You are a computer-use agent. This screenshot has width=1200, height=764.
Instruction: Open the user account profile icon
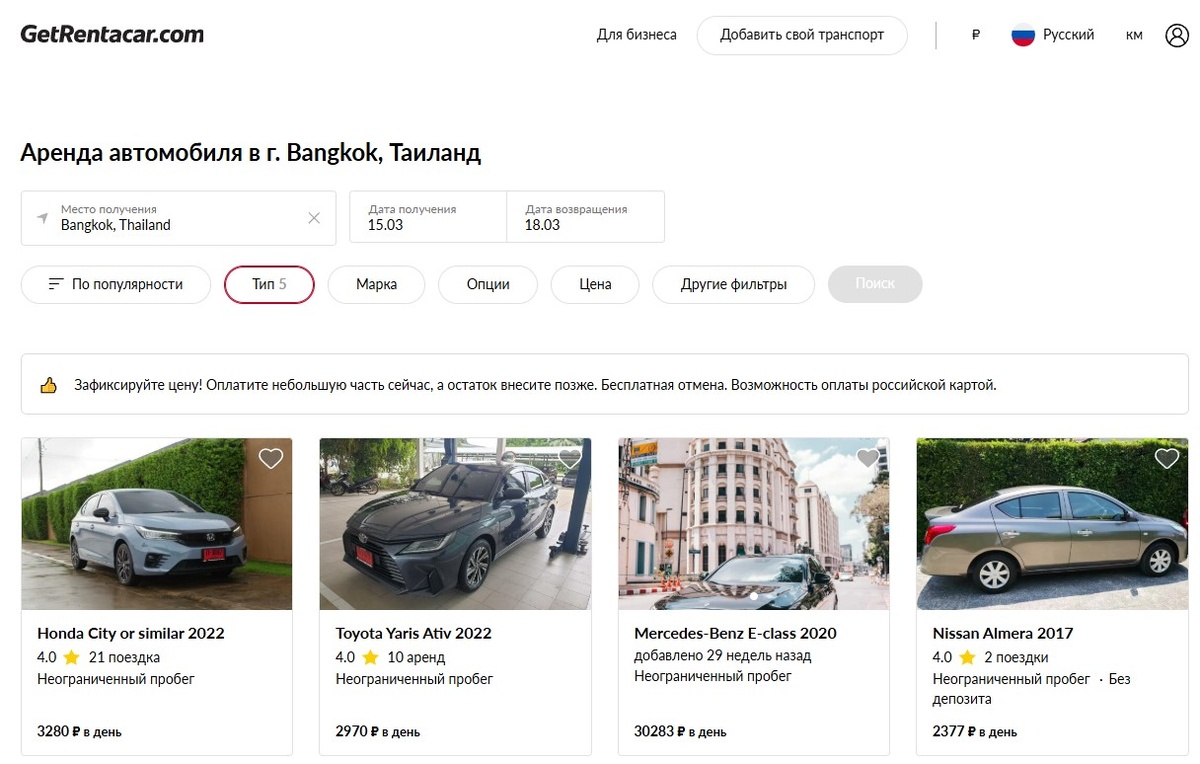click(x=1177, y=35)
